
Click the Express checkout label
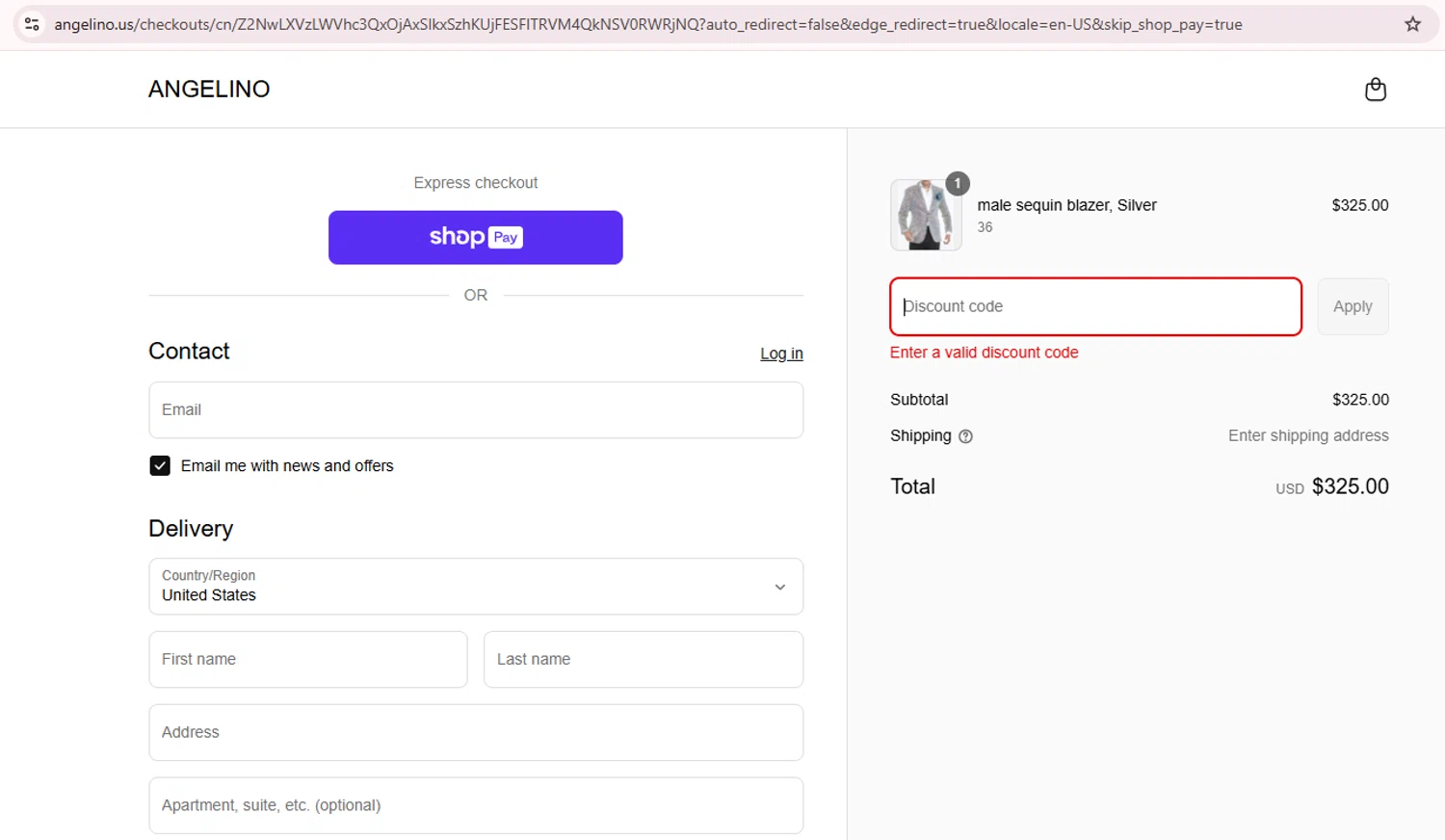pos(476,183)
